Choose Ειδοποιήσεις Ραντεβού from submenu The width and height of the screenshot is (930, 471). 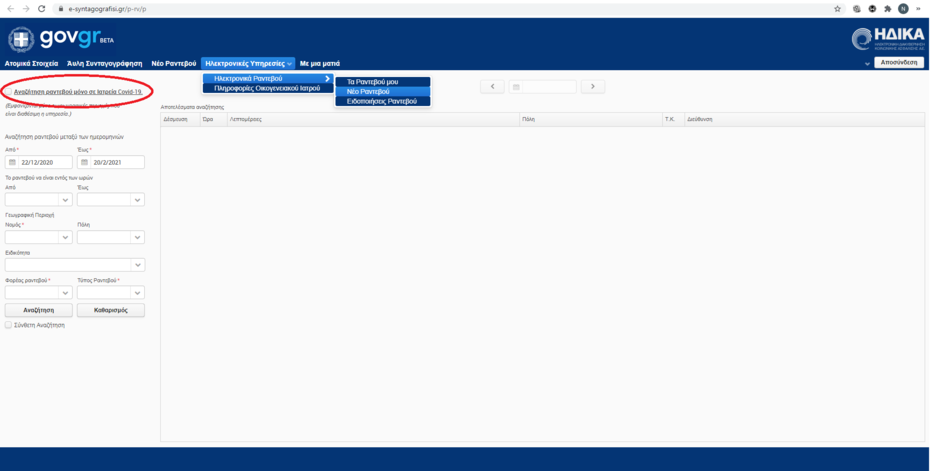383,101
